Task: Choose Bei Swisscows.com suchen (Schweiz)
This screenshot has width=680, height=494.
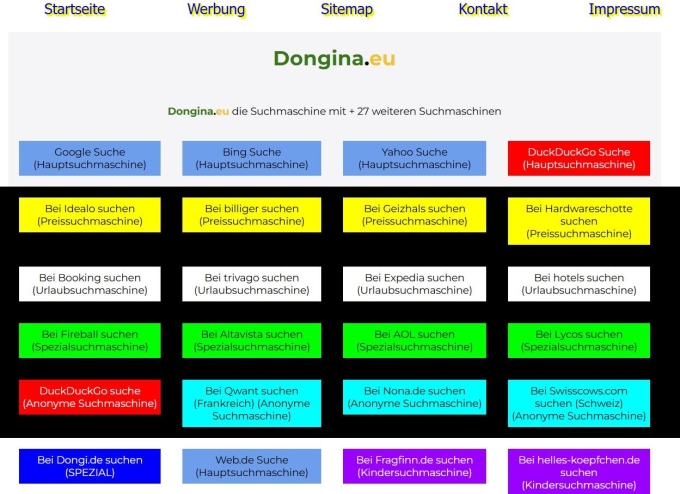Action: (579, 403)
